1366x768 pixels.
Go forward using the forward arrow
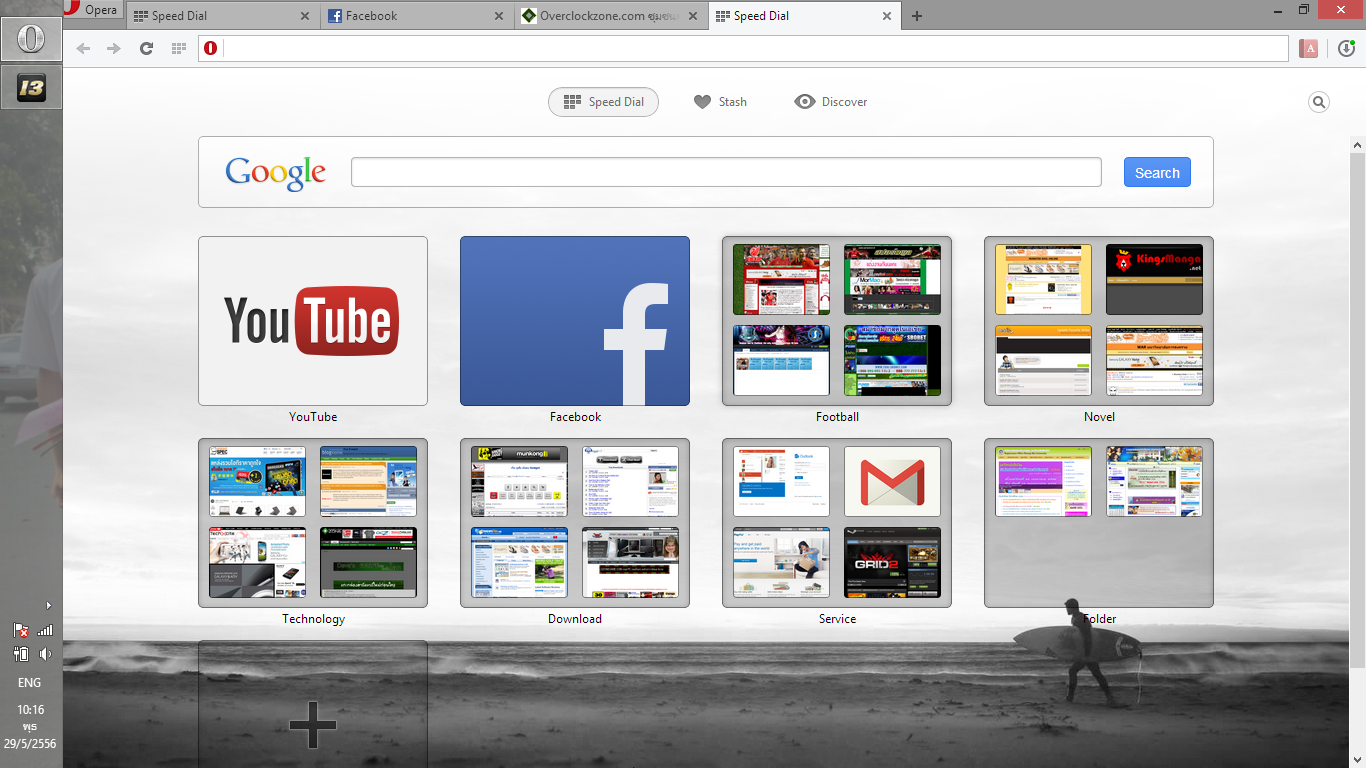point(114,48)
